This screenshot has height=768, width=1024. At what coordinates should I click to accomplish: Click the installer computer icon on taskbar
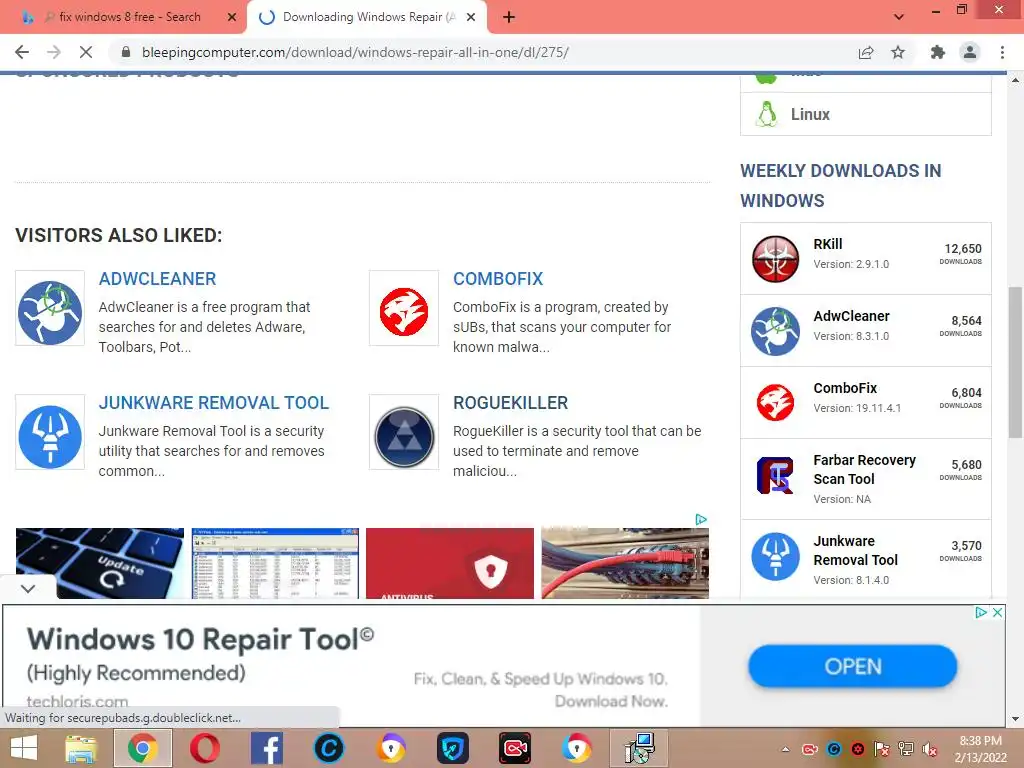point(639,748)
